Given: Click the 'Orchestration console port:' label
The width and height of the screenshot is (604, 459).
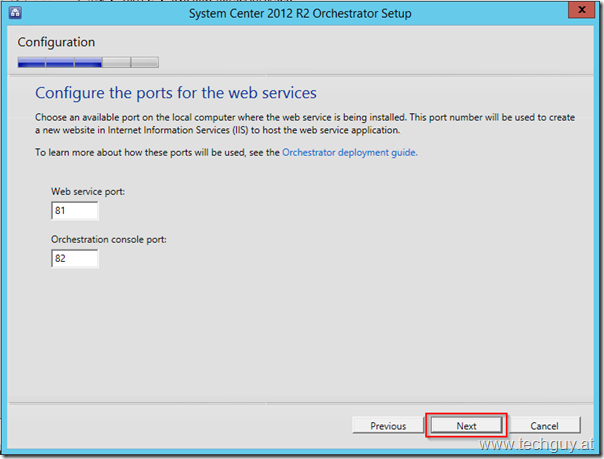Looking at the screenshot, I should click(x=108, y=239).
